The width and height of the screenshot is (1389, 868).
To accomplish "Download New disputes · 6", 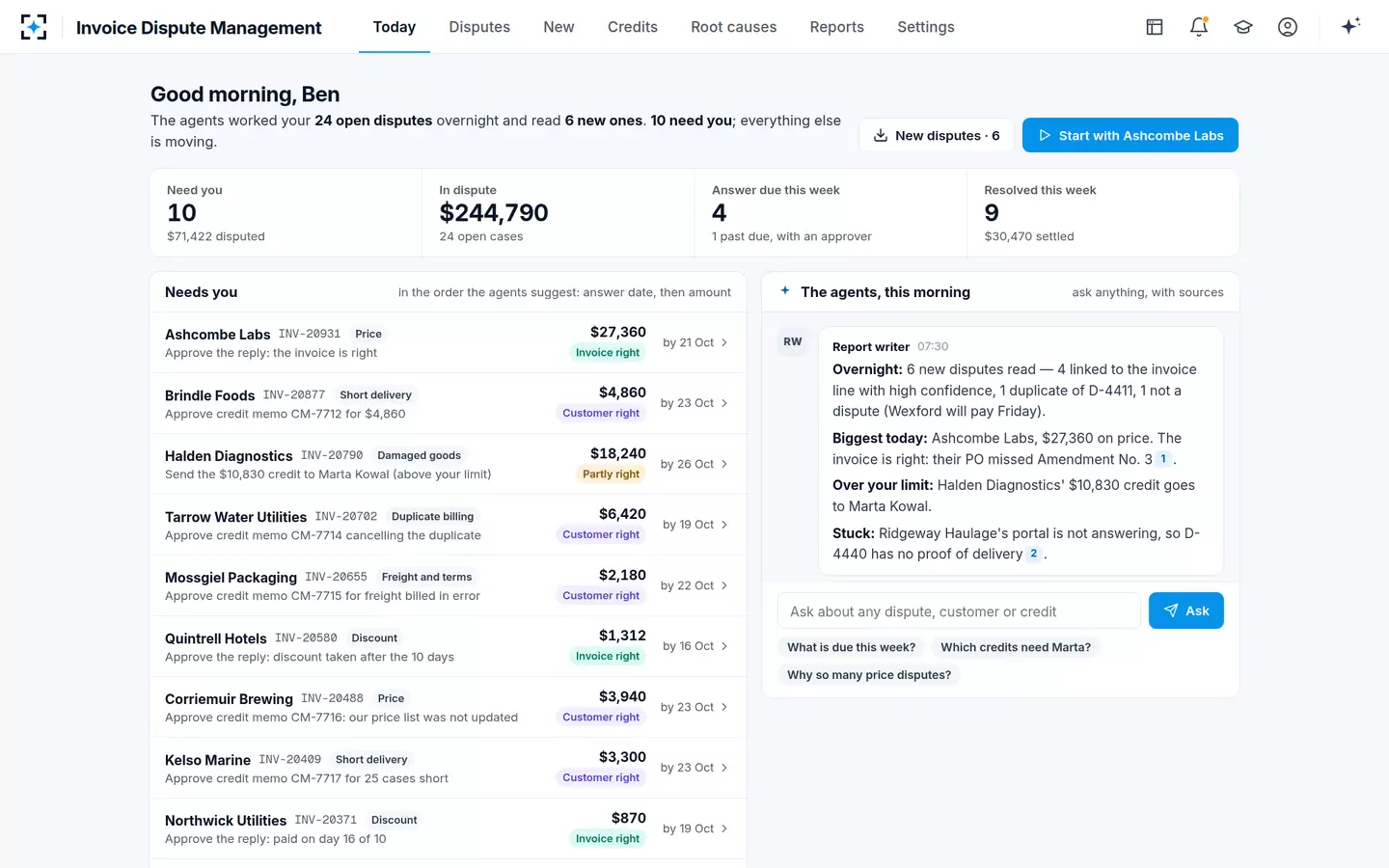I will [x=937, y=135].
